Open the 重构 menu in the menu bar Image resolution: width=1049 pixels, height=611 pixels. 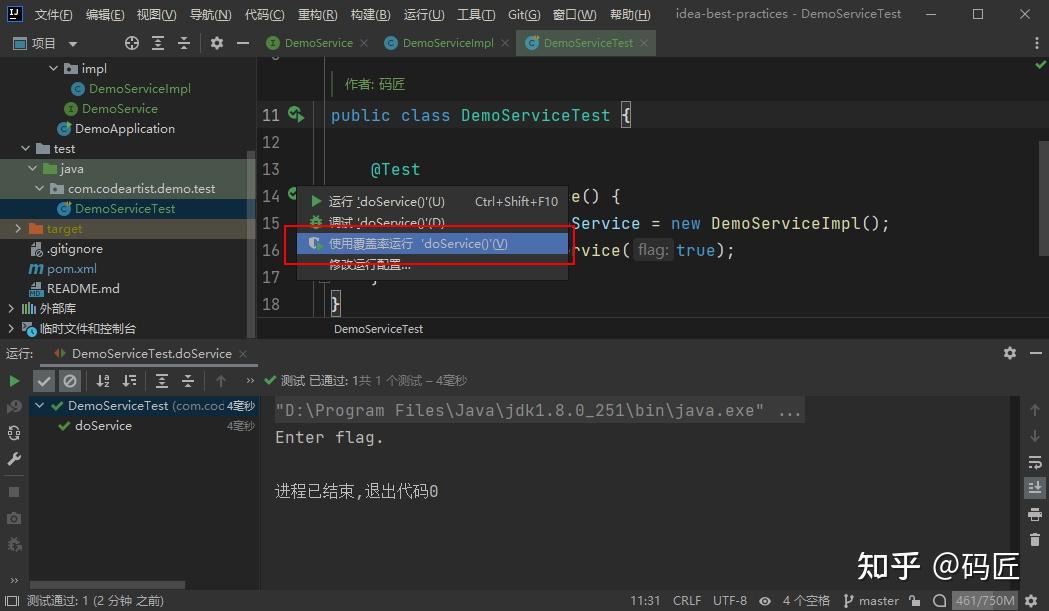(317, 14)
